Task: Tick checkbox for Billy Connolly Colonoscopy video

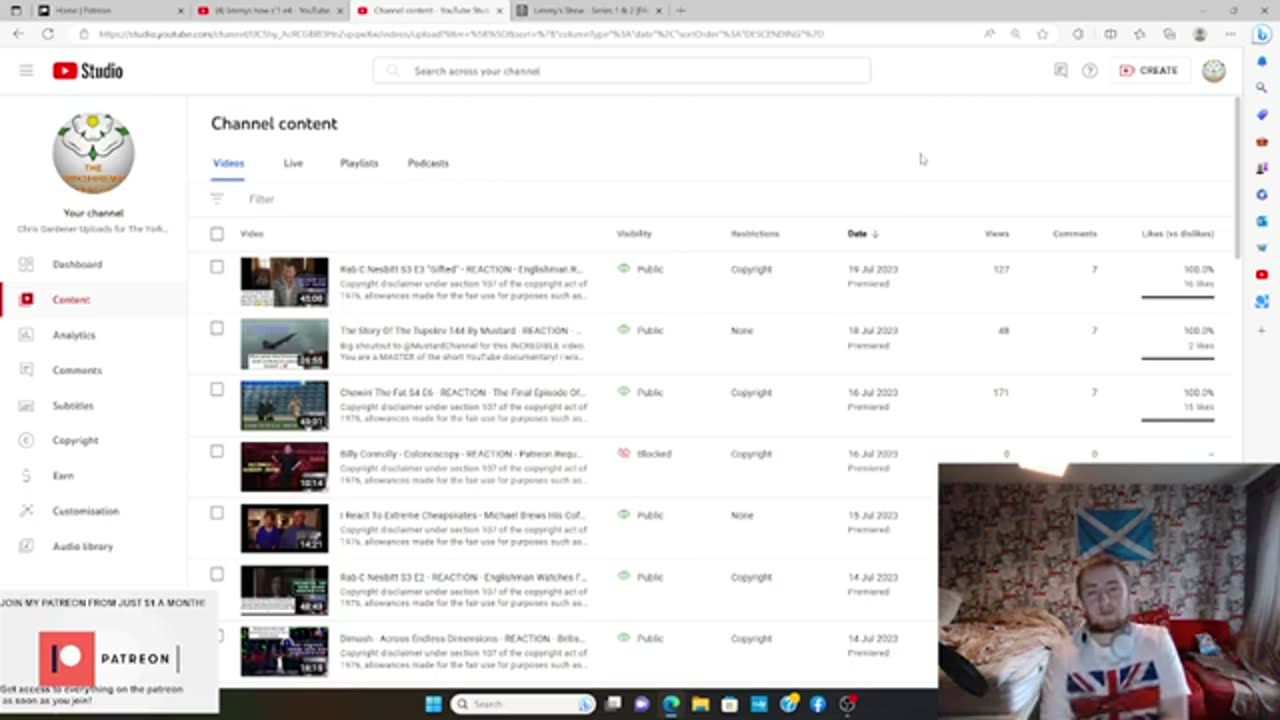Action: coord(217,451)
